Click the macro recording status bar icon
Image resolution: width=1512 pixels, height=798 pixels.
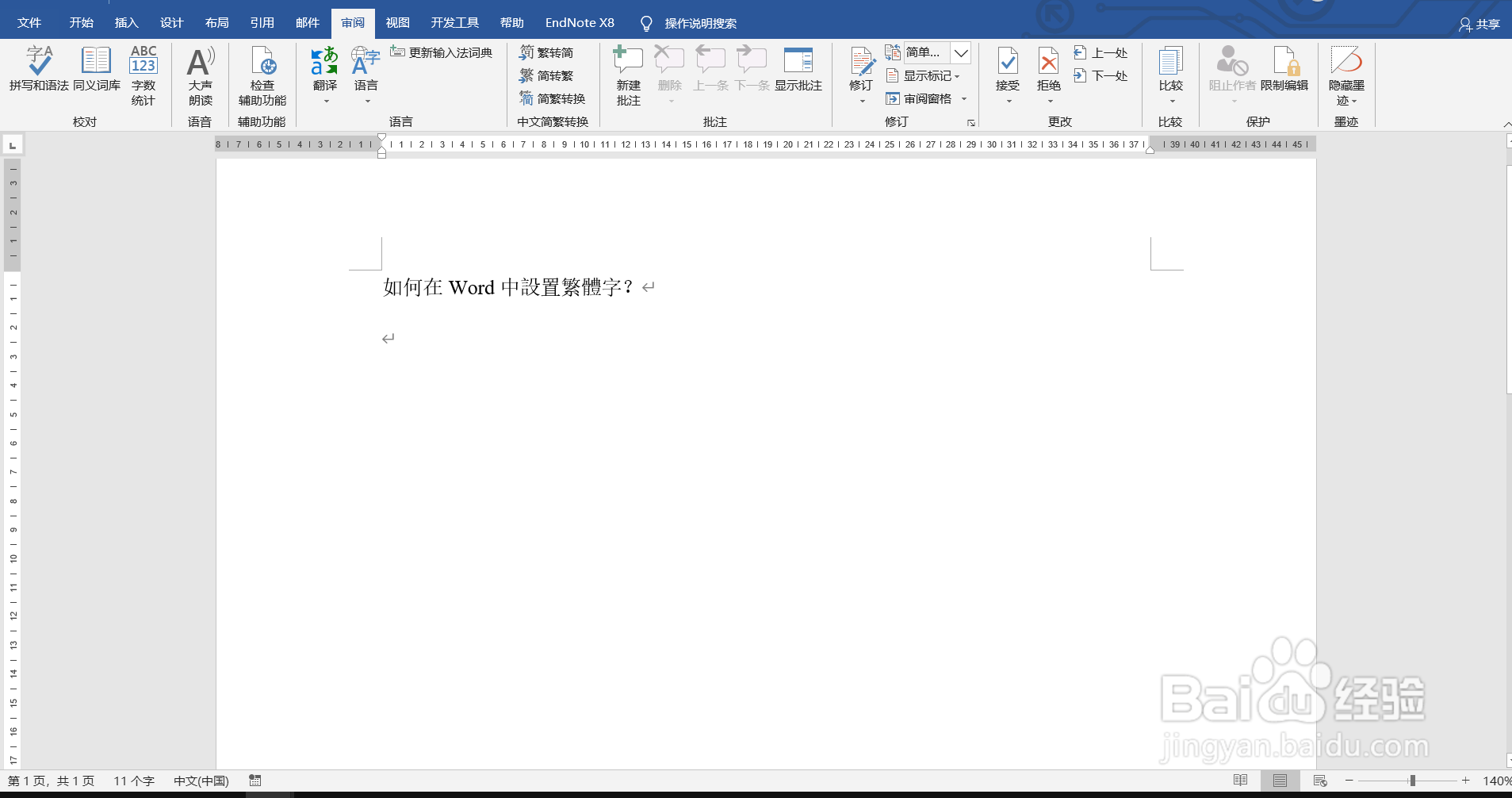coord(255,781)
